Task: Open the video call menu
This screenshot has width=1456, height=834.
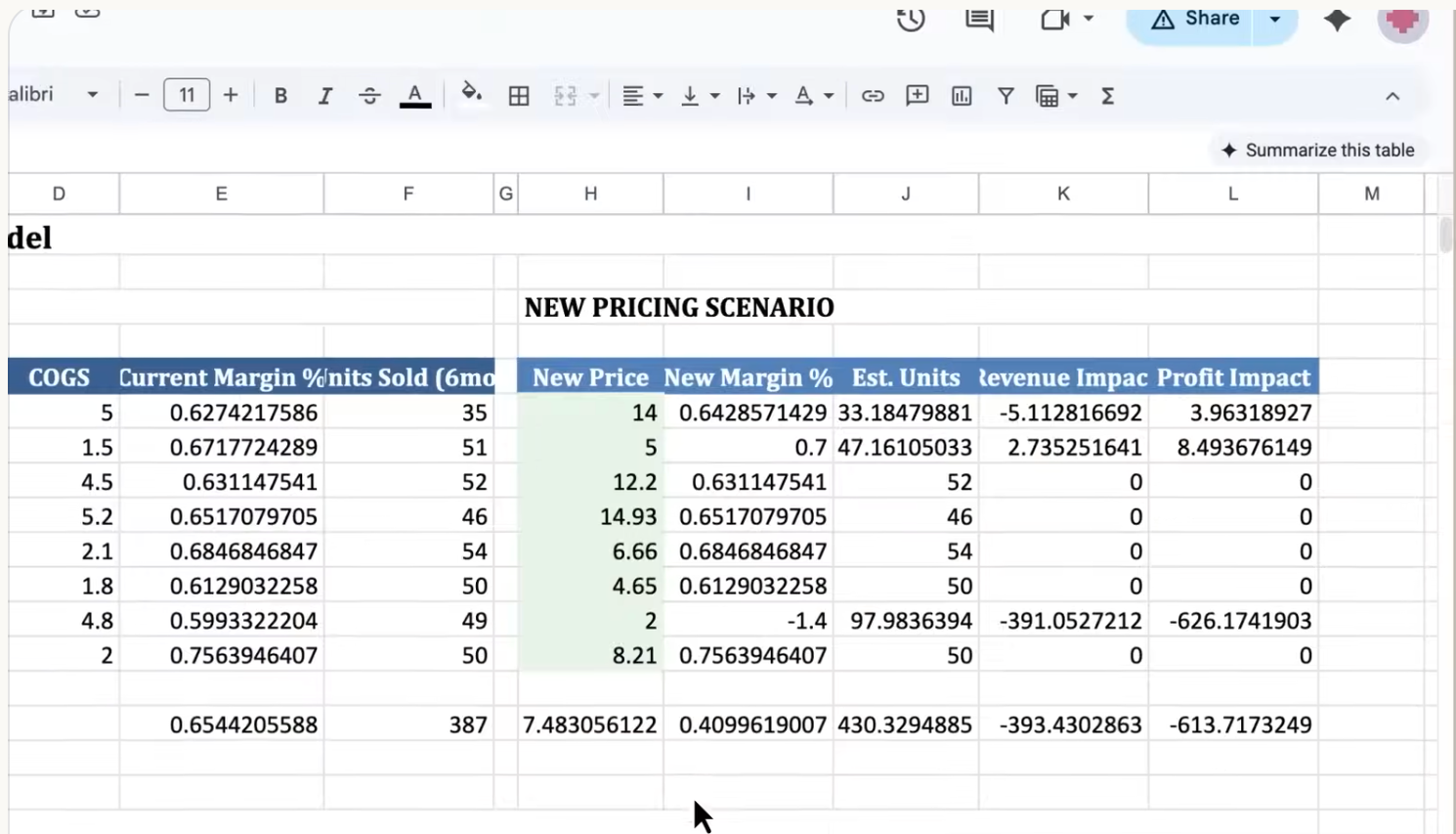Action: point(1066,20)
